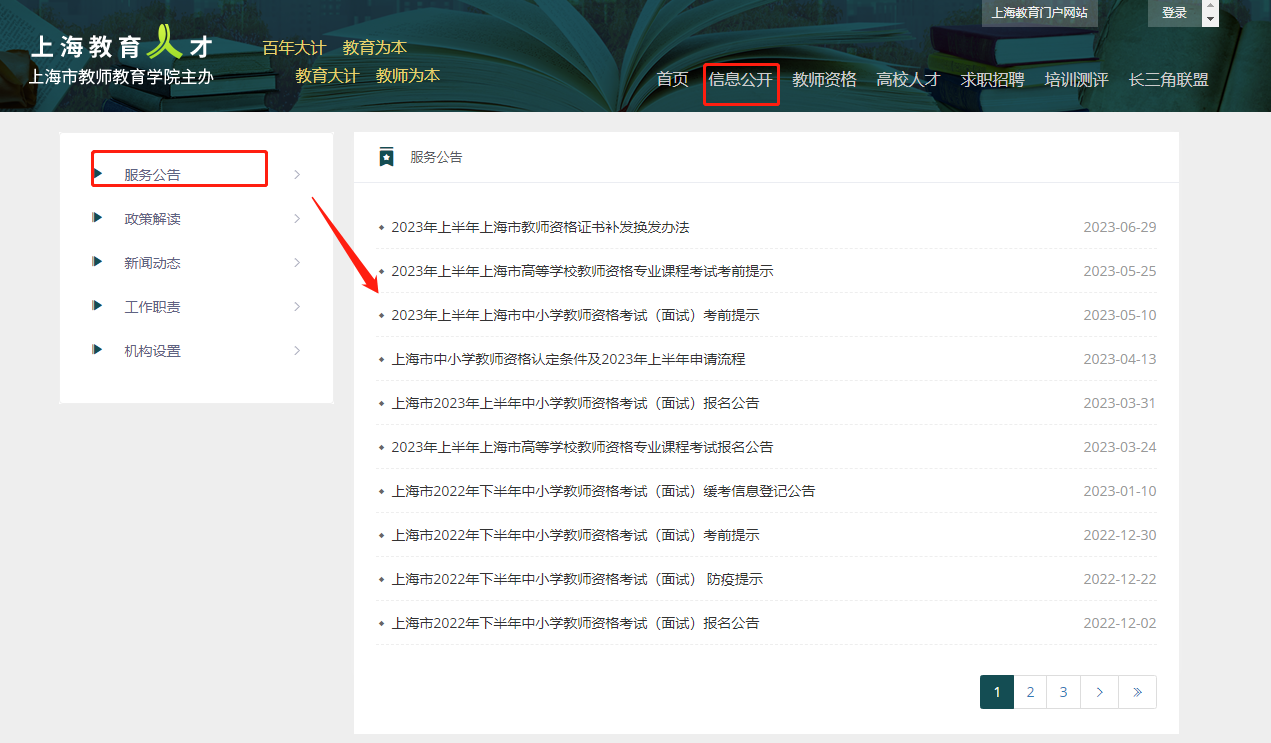The height and width of the screenshot is (743, 1271).
Task: Click the bookmark icon beside 服务公告 header
Action: click(387, 156)
